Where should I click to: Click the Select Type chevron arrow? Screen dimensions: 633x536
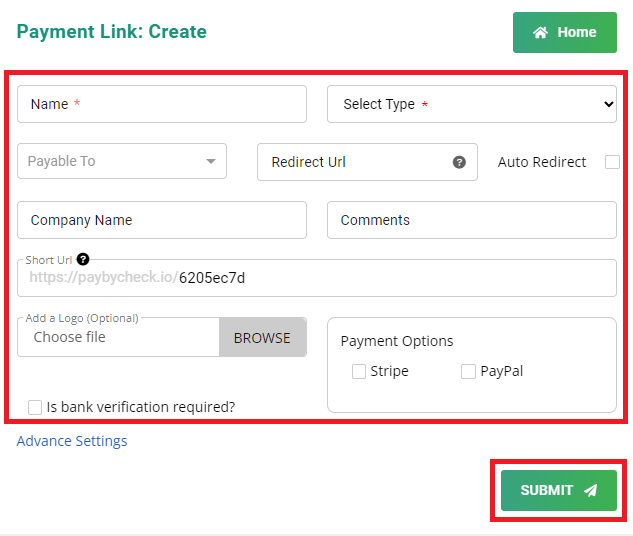[609, 104]
